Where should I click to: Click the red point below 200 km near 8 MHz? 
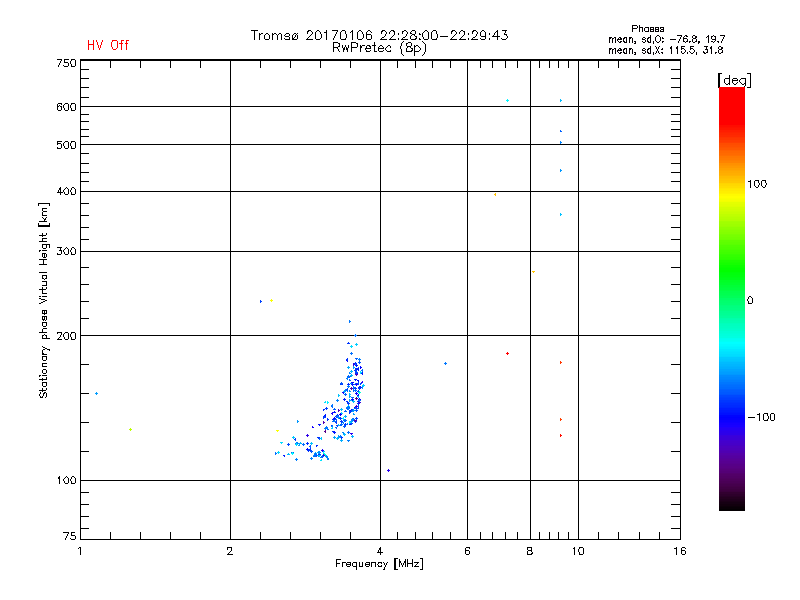[x=507, y=354]
